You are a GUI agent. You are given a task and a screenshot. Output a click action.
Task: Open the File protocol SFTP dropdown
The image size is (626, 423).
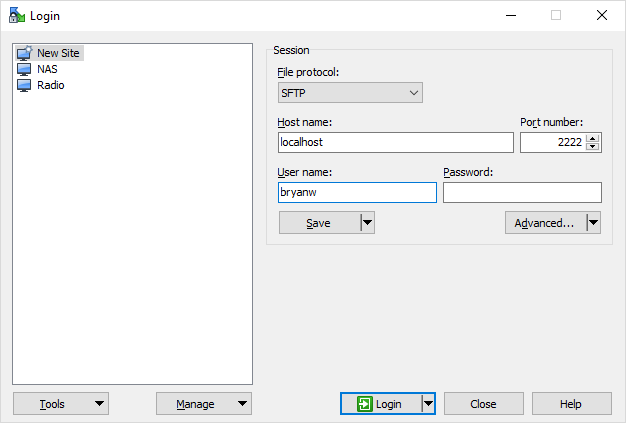pyautogui.click(x=350, y=93)
